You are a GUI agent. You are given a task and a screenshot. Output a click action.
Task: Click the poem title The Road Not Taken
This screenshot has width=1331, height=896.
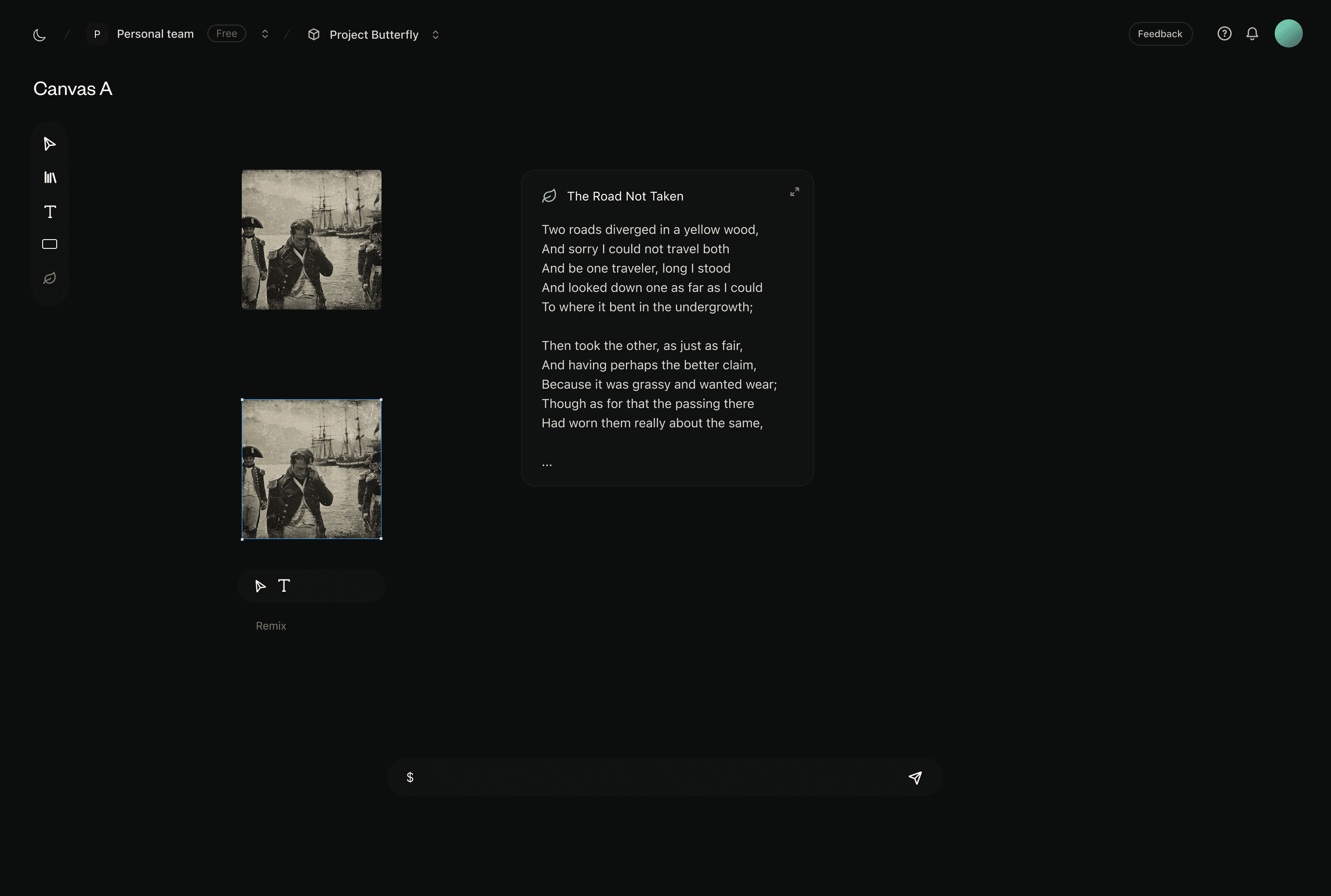pos(625,197)
